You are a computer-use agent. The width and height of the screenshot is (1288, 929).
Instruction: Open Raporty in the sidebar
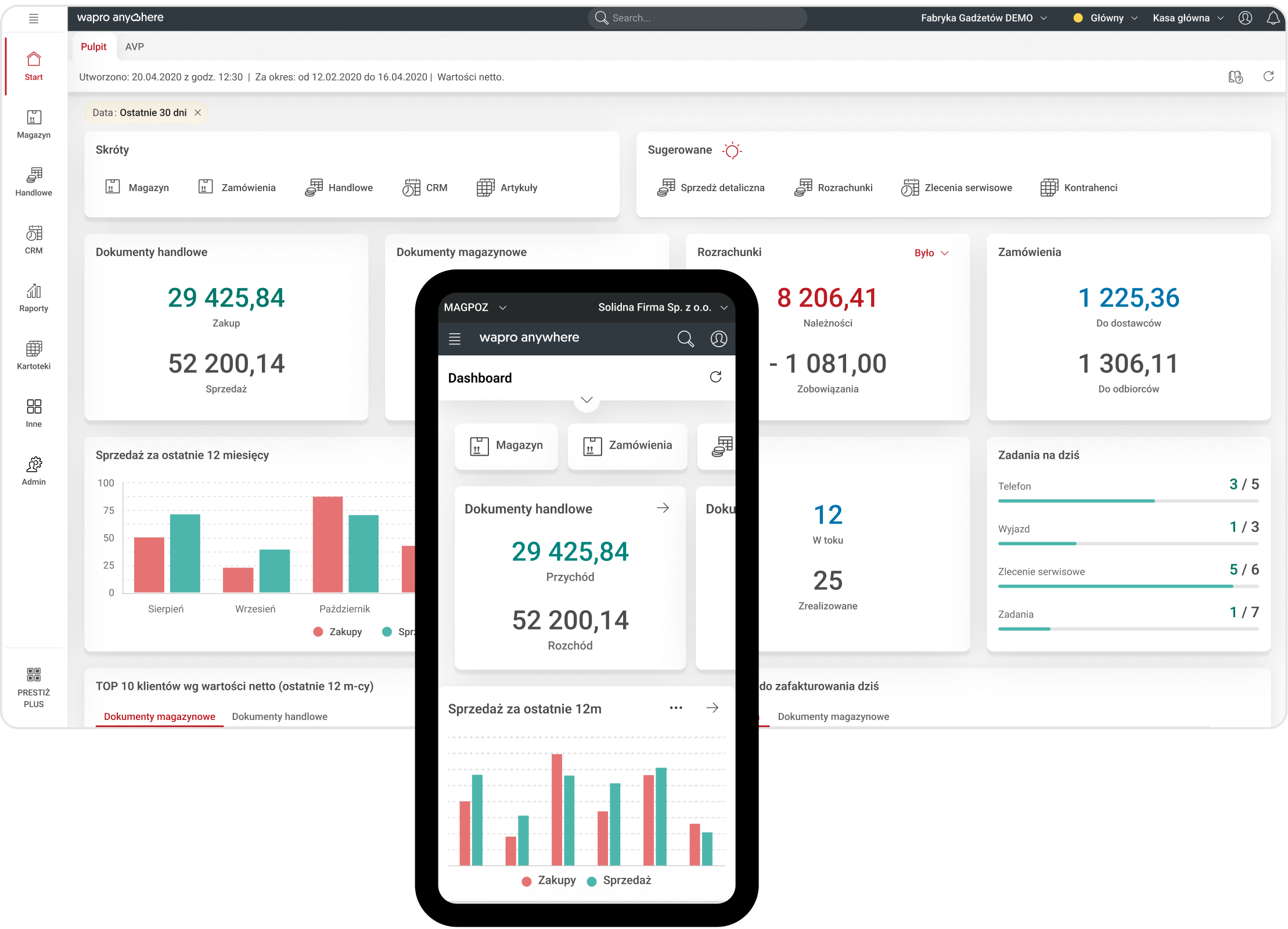(34, 297)
